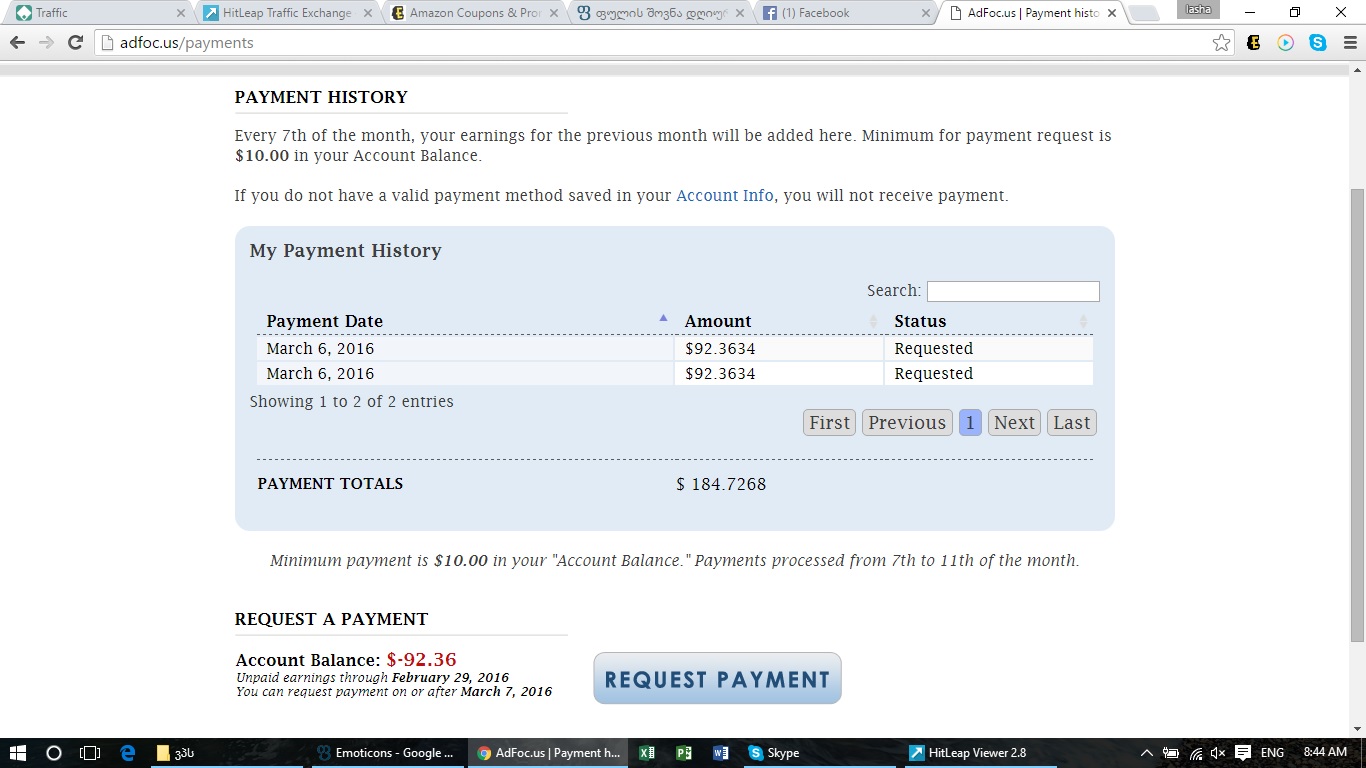The width and height of the screenshot is (1366, 768).
Task: Select the $184.7268 payment total
Action: point(721,484)
